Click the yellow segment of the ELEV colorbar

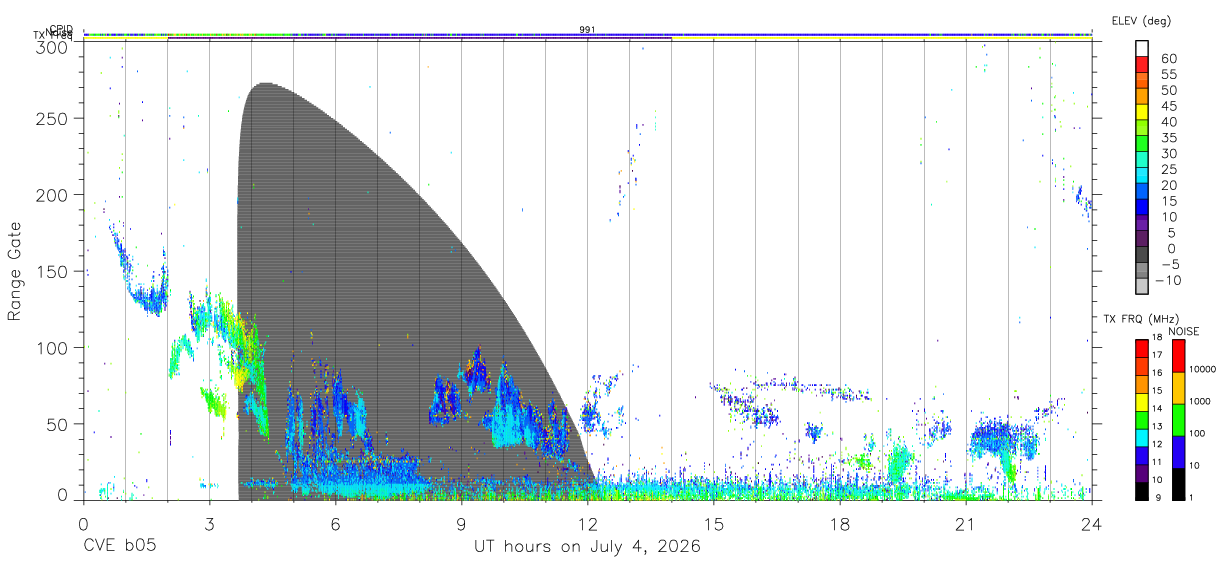coord(1143,111)
